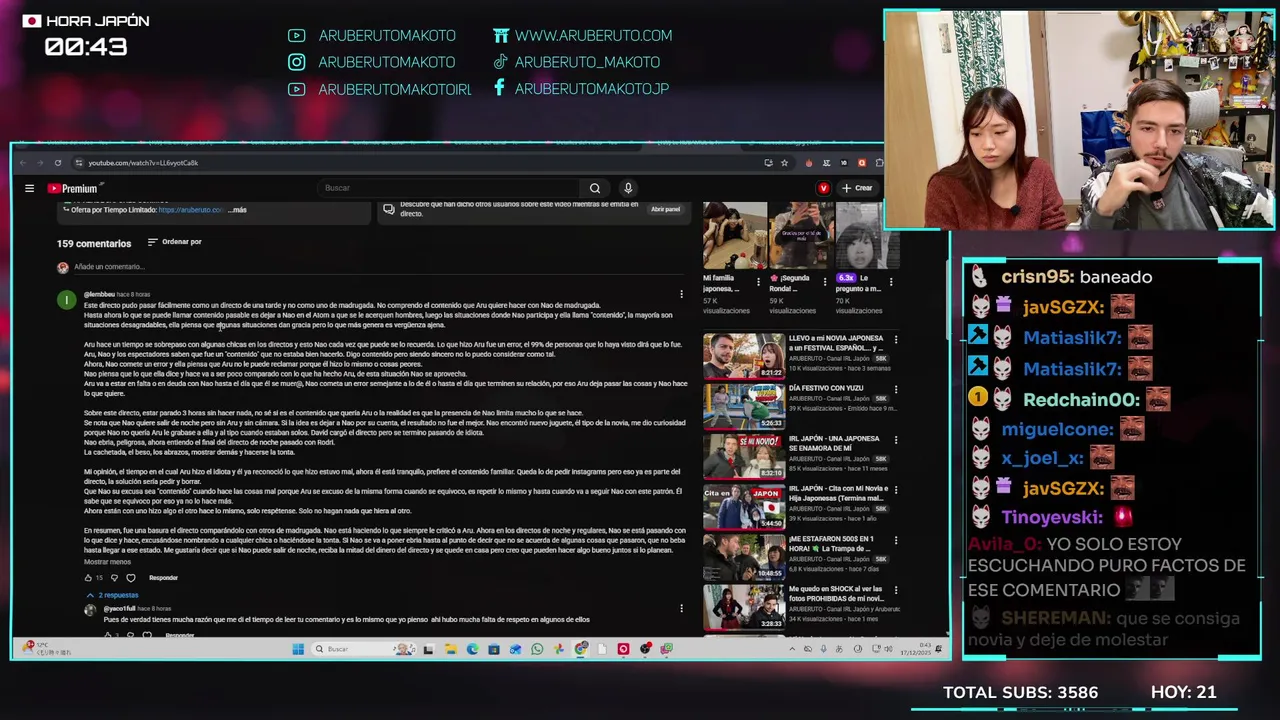Go back with the browser back arrow
The height and width of the screenshot is (720, 1280).
tap(23, 163)
